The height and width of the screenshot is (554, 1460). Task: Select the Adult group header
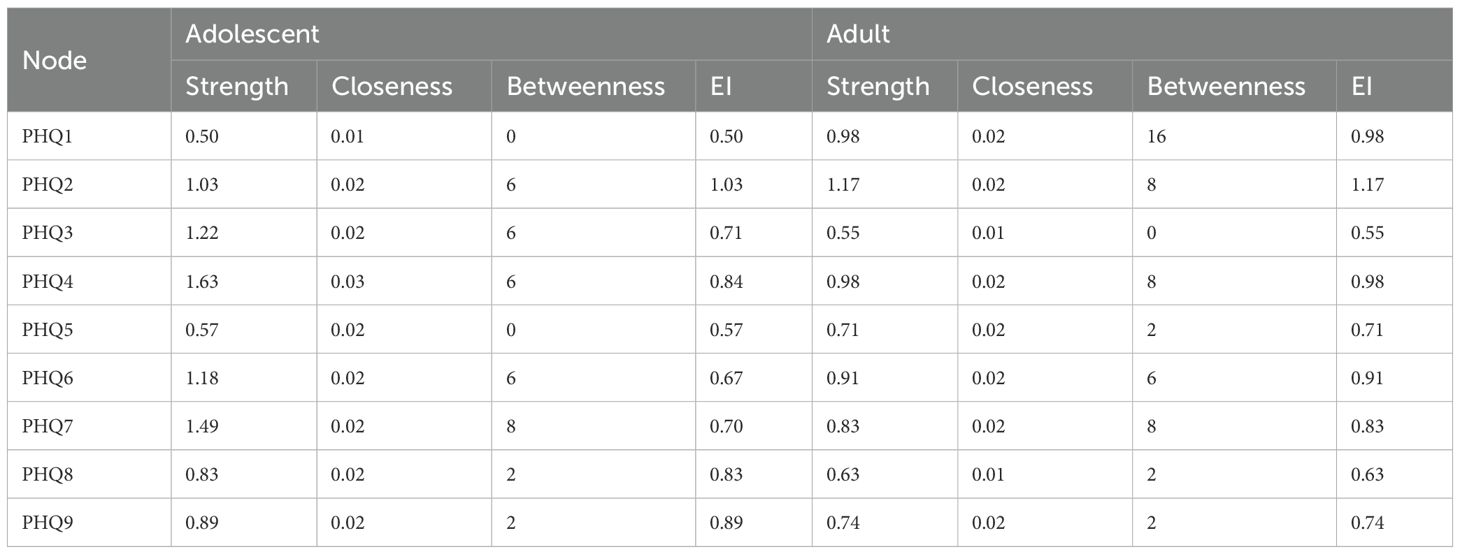coord(858,34)
